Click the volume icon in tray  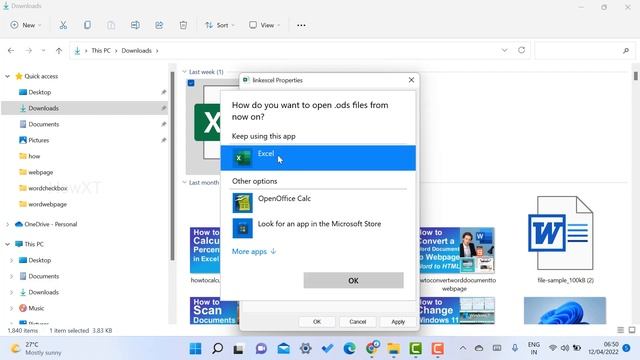(565, 348)
